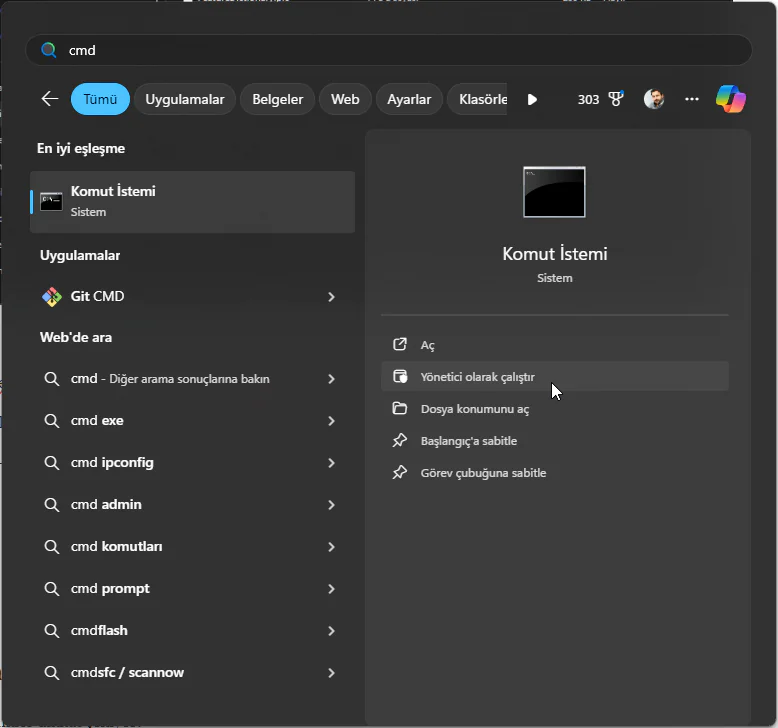The image size is (778, 728).
Task: Switch to the Klasörler filter tab
Action: 477,99
